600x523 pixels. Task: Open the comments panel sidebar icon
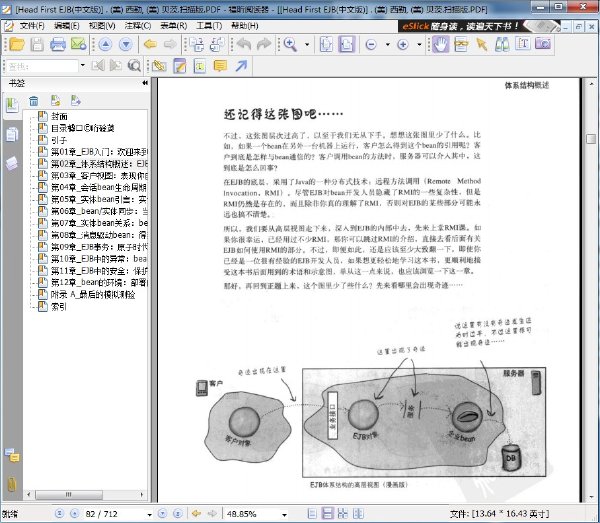12,455
